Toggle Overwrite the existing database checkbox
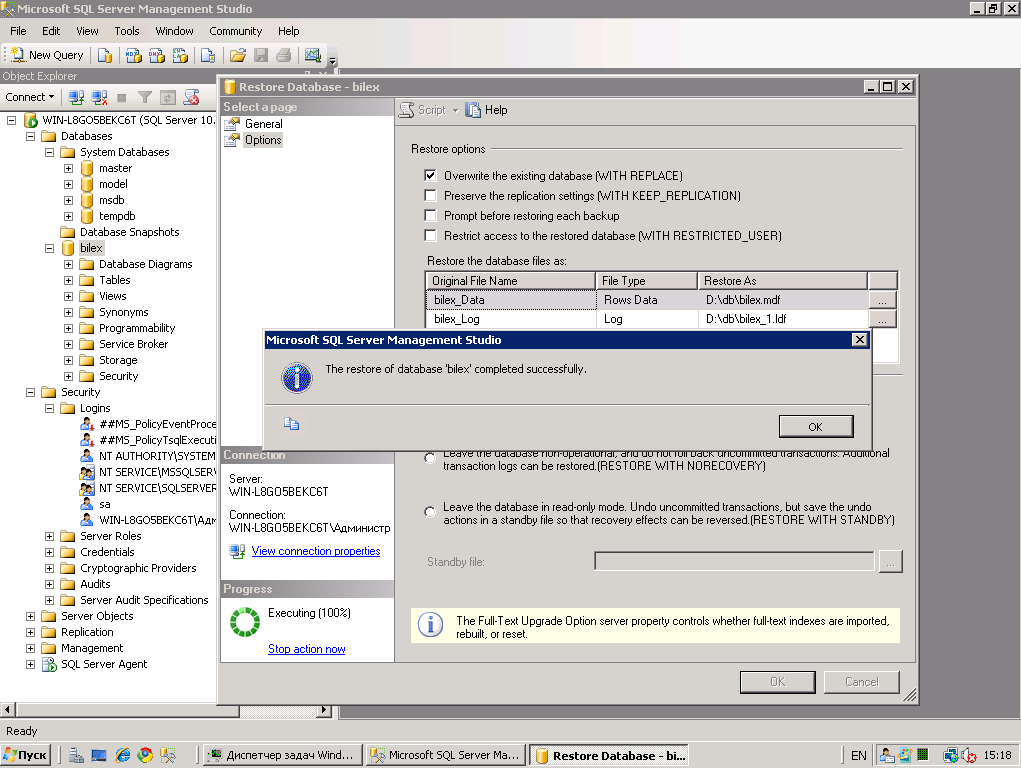 tap(430, 175)
